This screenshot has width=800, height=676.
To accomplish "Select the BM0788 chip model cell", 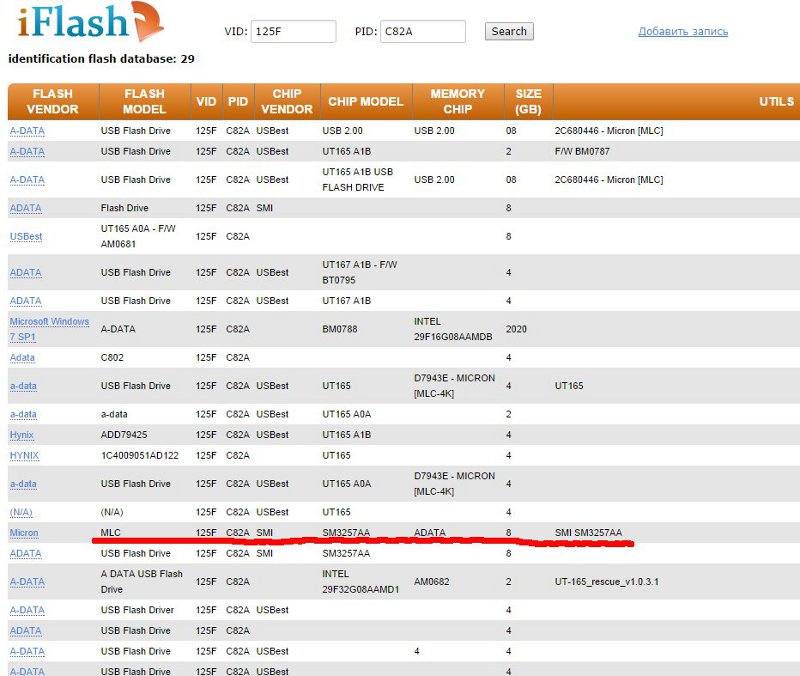I will tap(340, 329).
